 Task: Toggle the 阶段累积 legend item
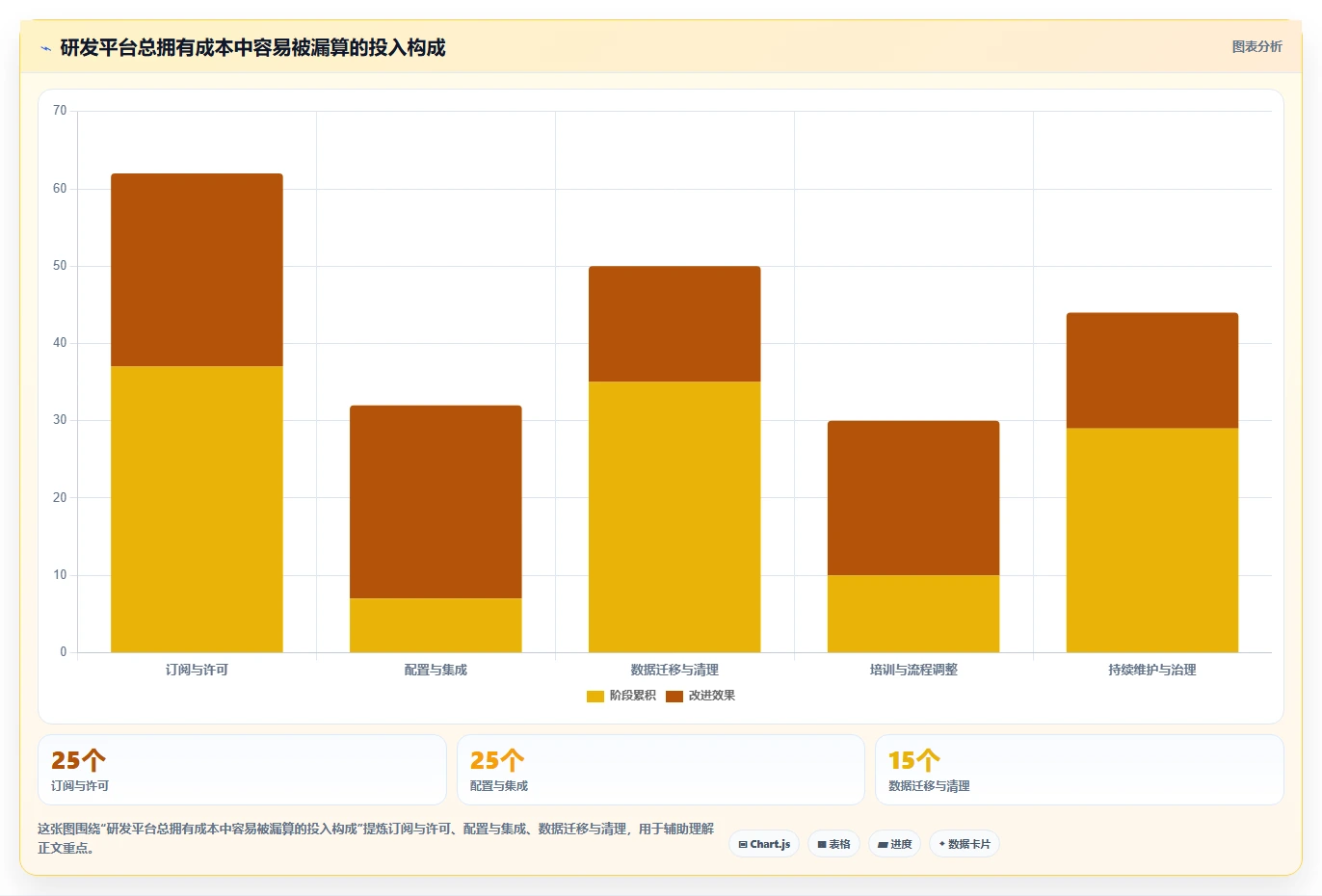[621, 696]
